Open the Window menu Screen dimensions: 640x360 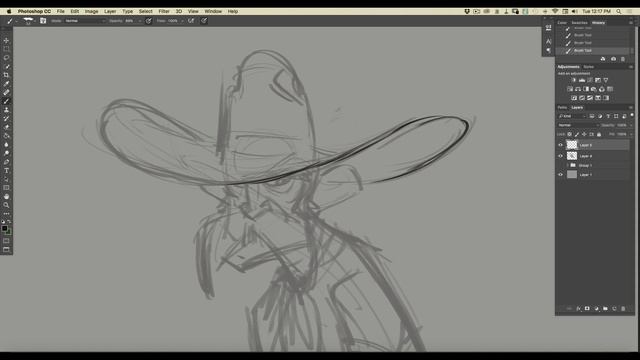213,11
